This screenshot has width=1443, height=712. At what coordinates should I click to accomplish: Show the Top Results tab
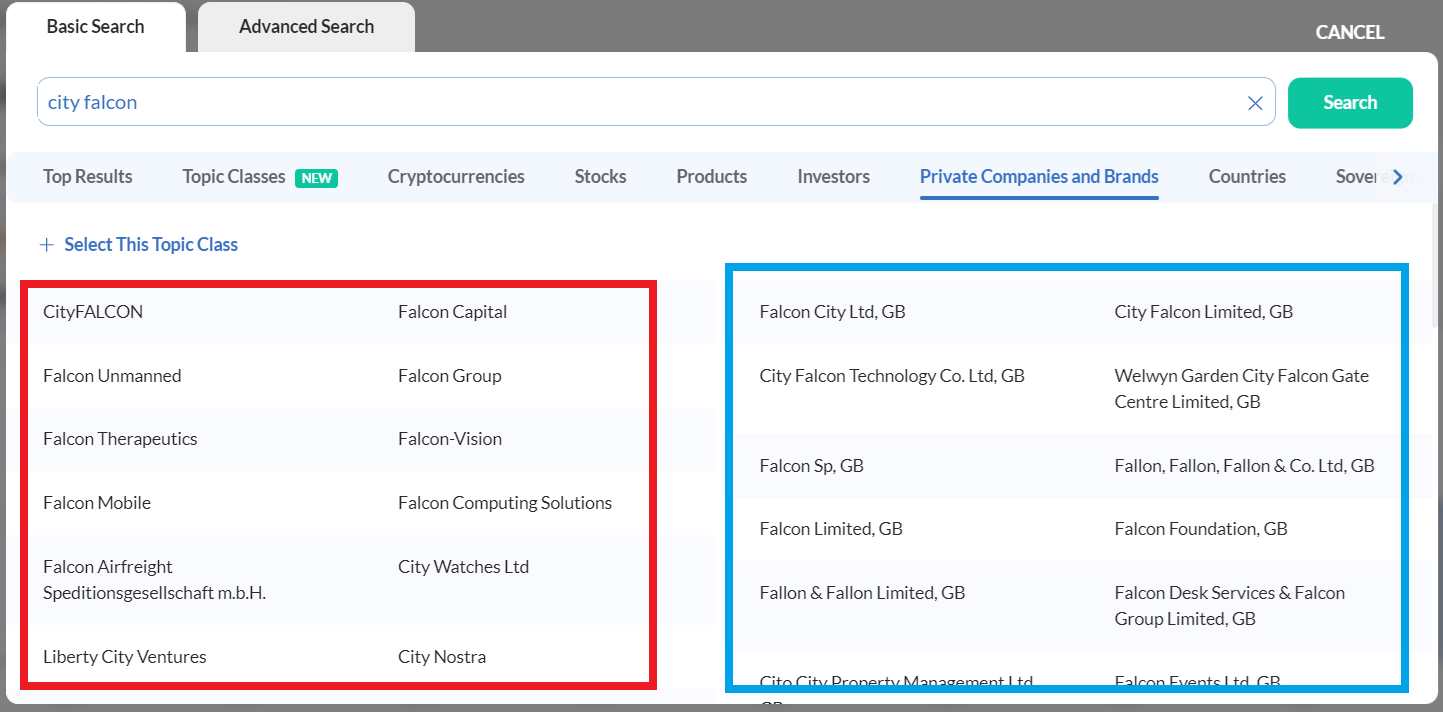click(88, 177)
